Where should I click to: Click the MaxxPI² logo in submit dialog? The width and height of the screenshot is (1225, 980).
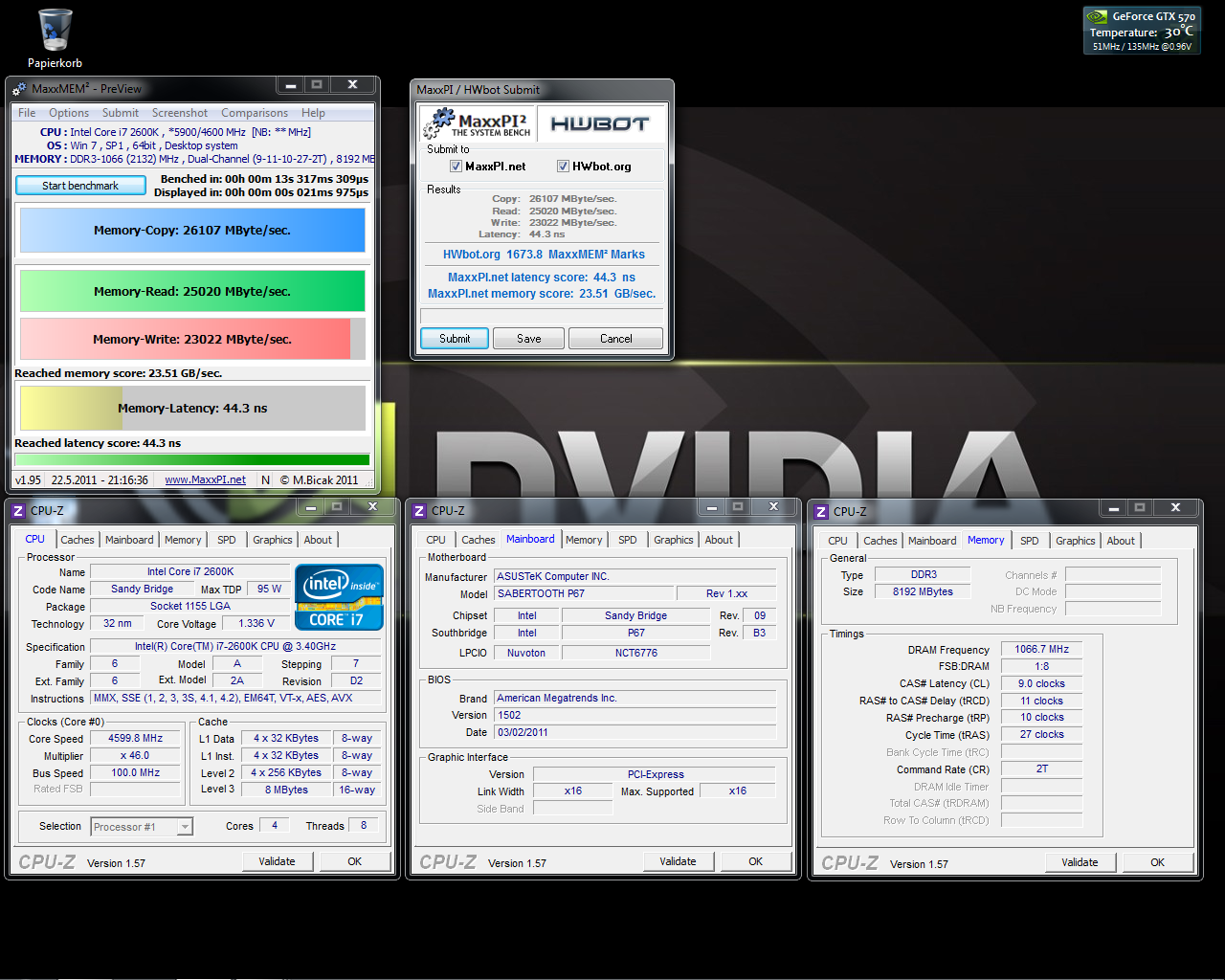pyautogui.click(x=477, y=124)
